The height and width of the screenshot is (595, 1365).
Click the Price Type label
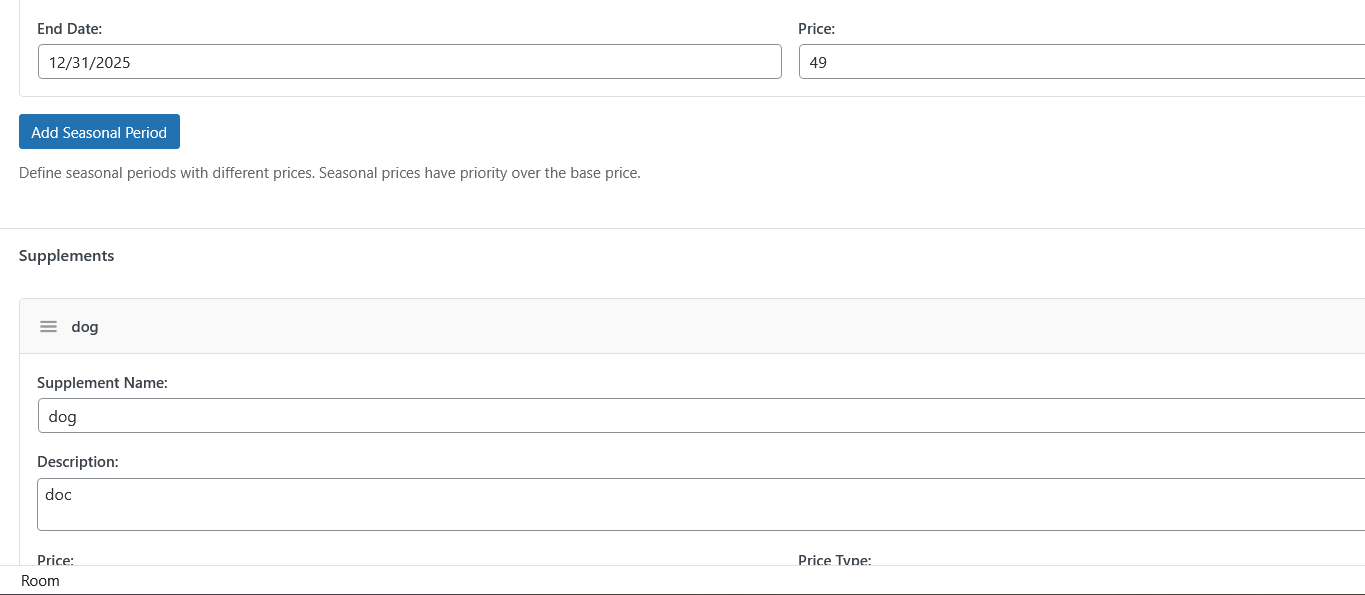pyautogui.click(x=834, y=560)
